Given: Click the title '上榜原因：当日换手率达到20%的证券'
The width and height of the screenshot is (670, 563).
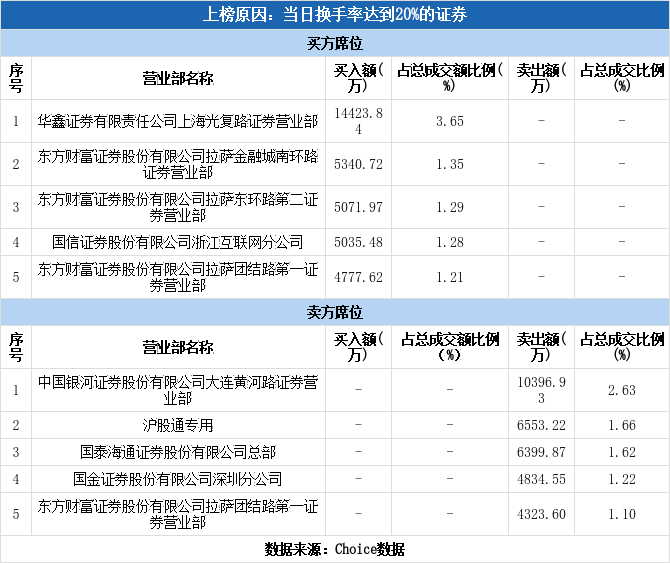Looking at the screenshot, I should (x=335, y=15).
